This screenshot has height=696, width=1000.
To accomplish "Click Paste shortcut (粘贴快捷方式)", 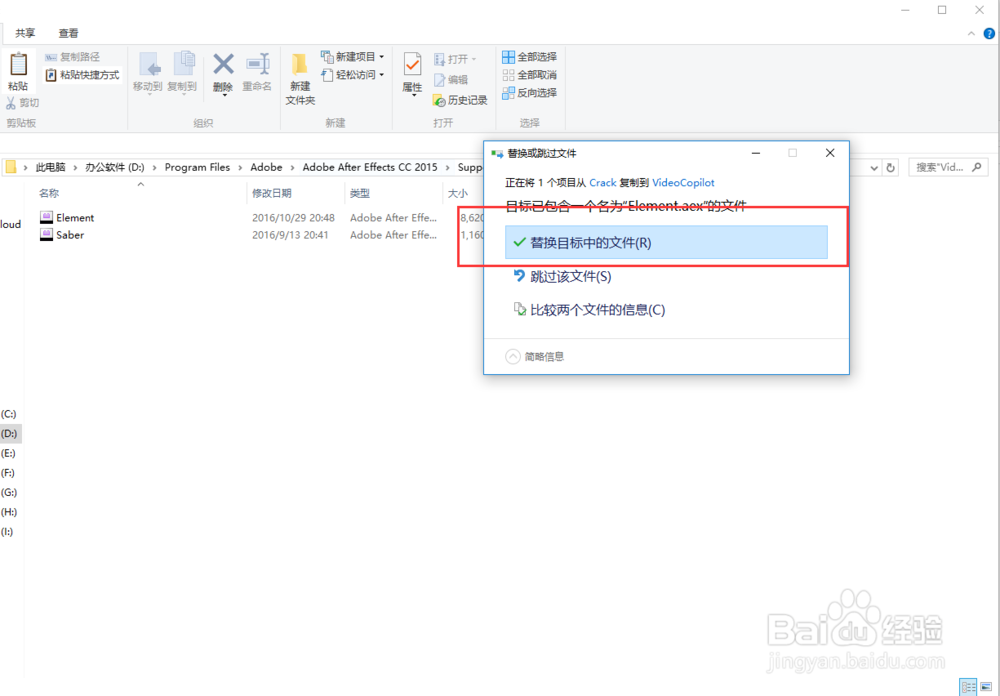I will (x=82, y=75).
